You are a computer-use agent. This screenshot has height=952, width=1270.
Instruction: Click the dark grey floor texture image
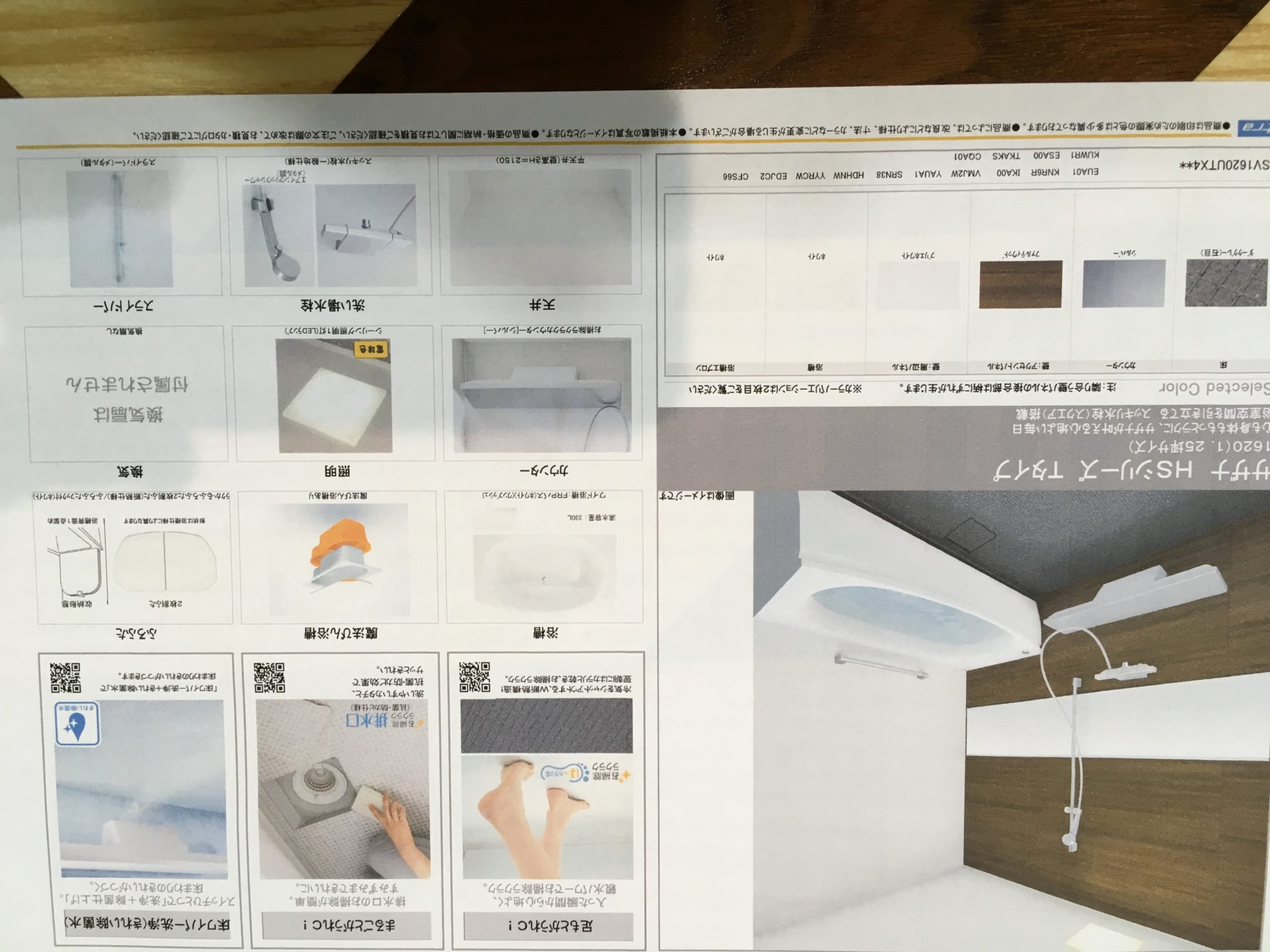pos(547,726)
